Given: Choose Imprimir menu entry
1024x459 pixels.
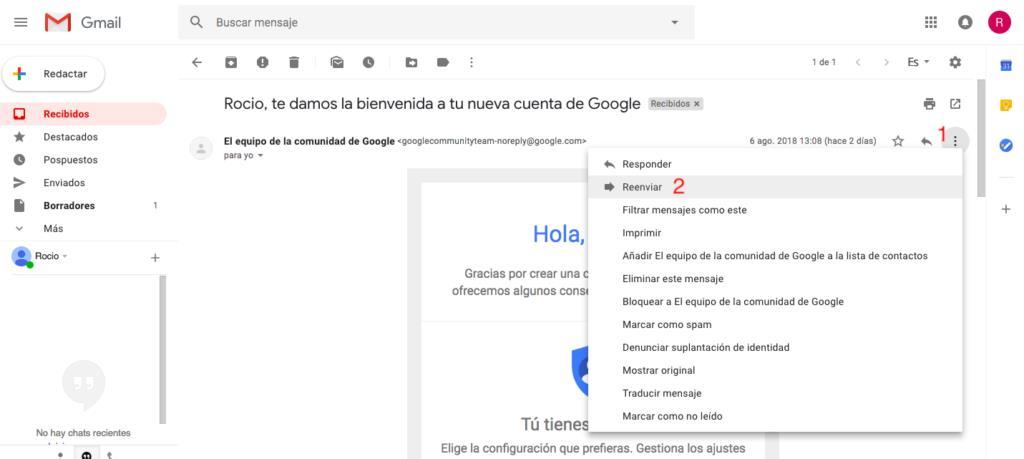Looking at the screenshot, I should [775, 233].
